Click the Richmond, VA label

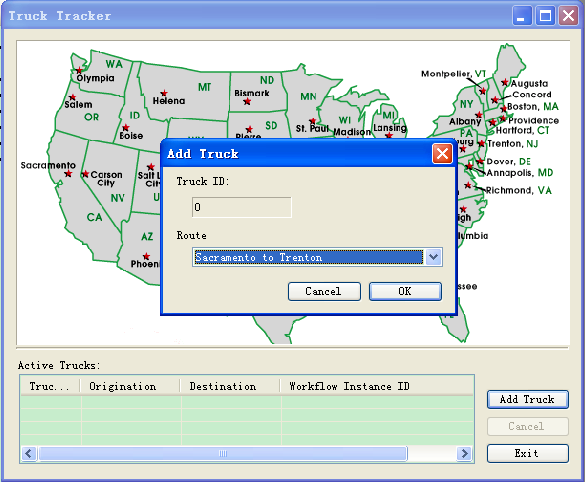point(519,190)
